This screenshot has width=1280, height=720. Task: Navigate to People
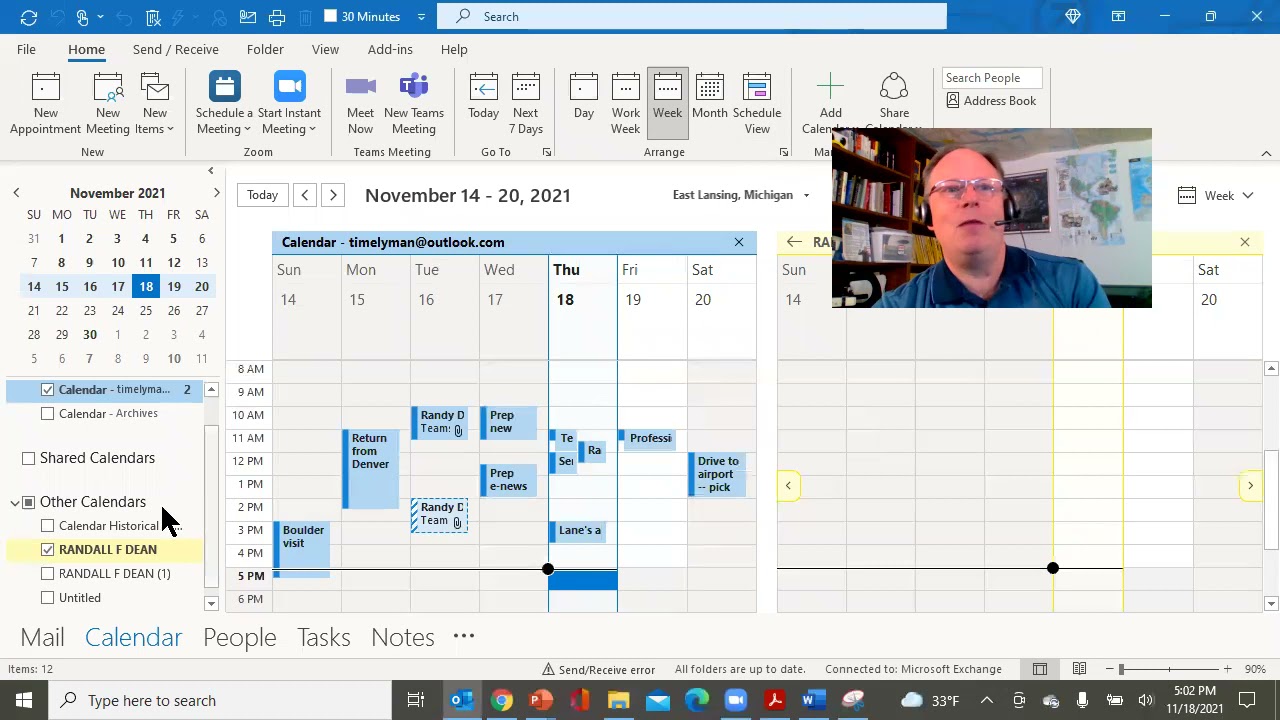point(239,637)
